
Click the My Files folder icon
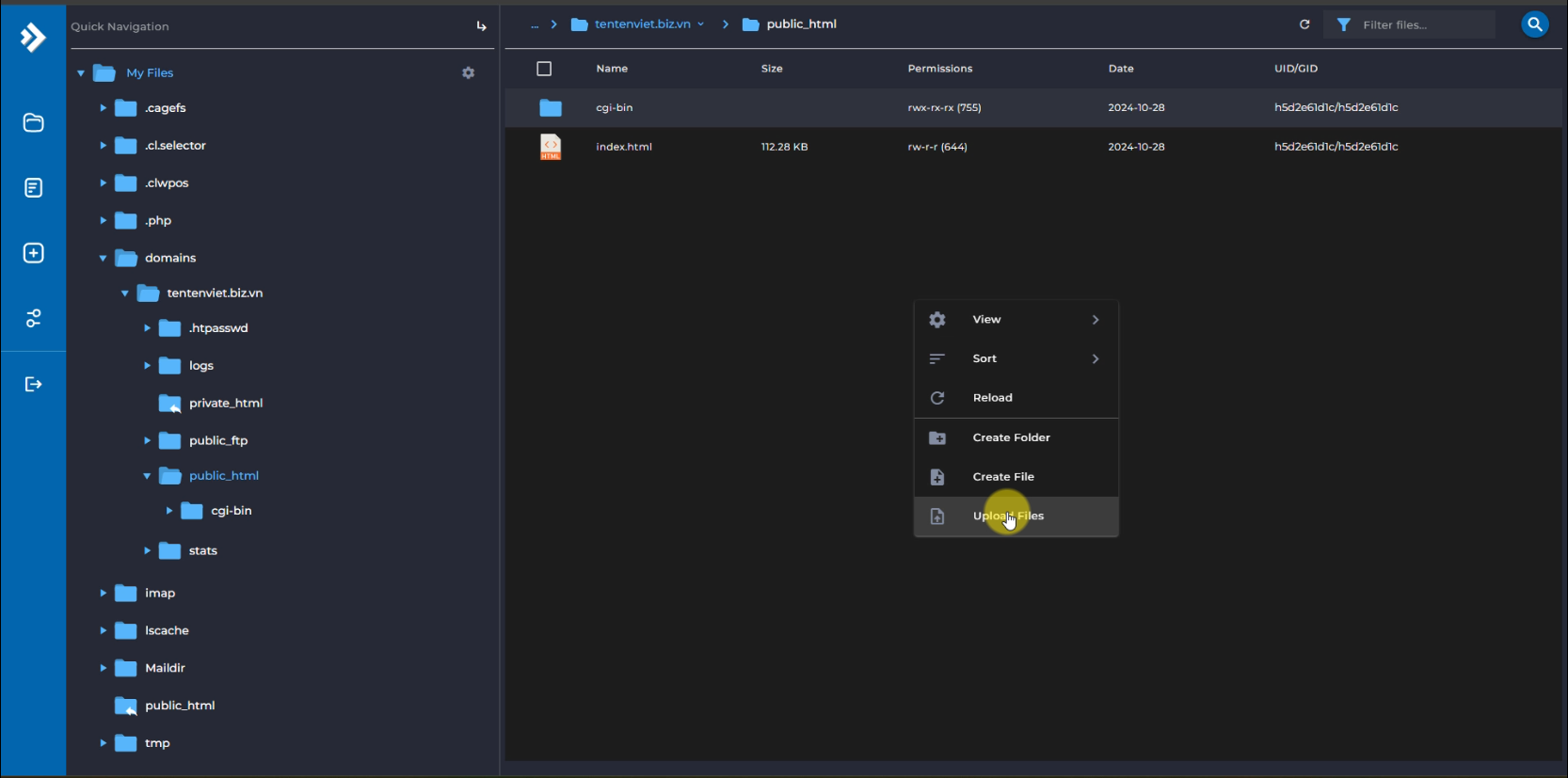click(x=104, y=73)
